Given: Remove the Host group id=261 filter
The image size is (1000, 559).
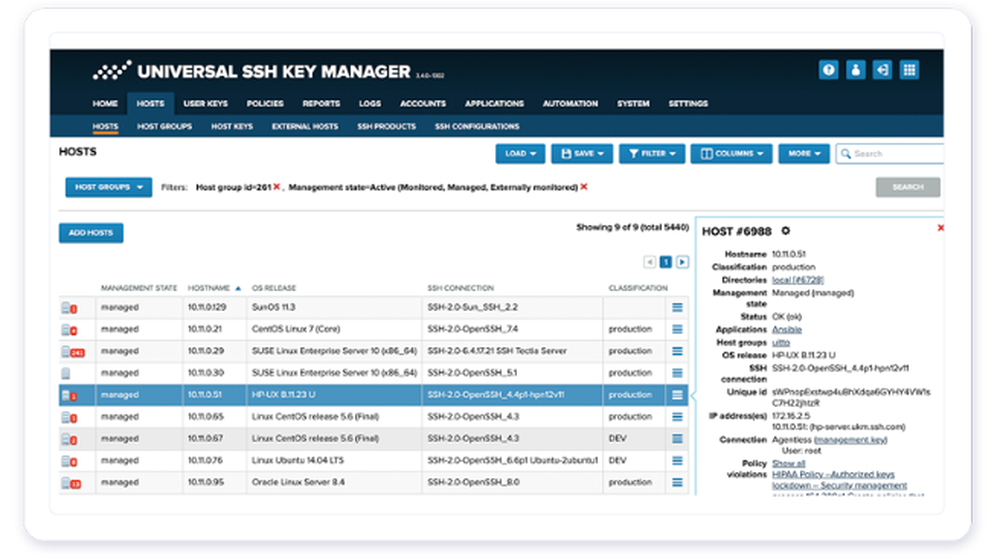Looking at the screenshot, I should 277,187.
